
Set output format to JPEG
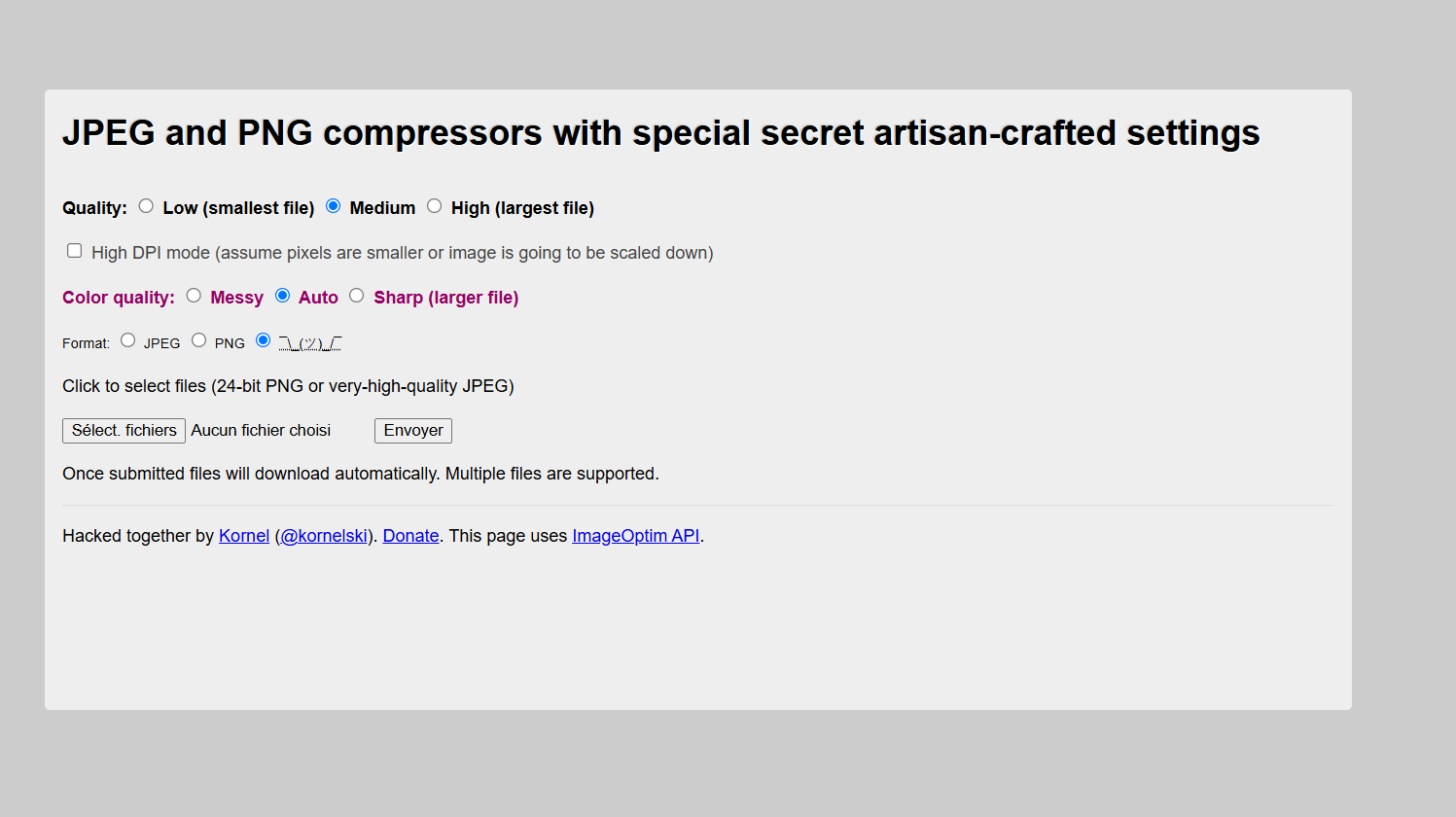tap(128, 340)
